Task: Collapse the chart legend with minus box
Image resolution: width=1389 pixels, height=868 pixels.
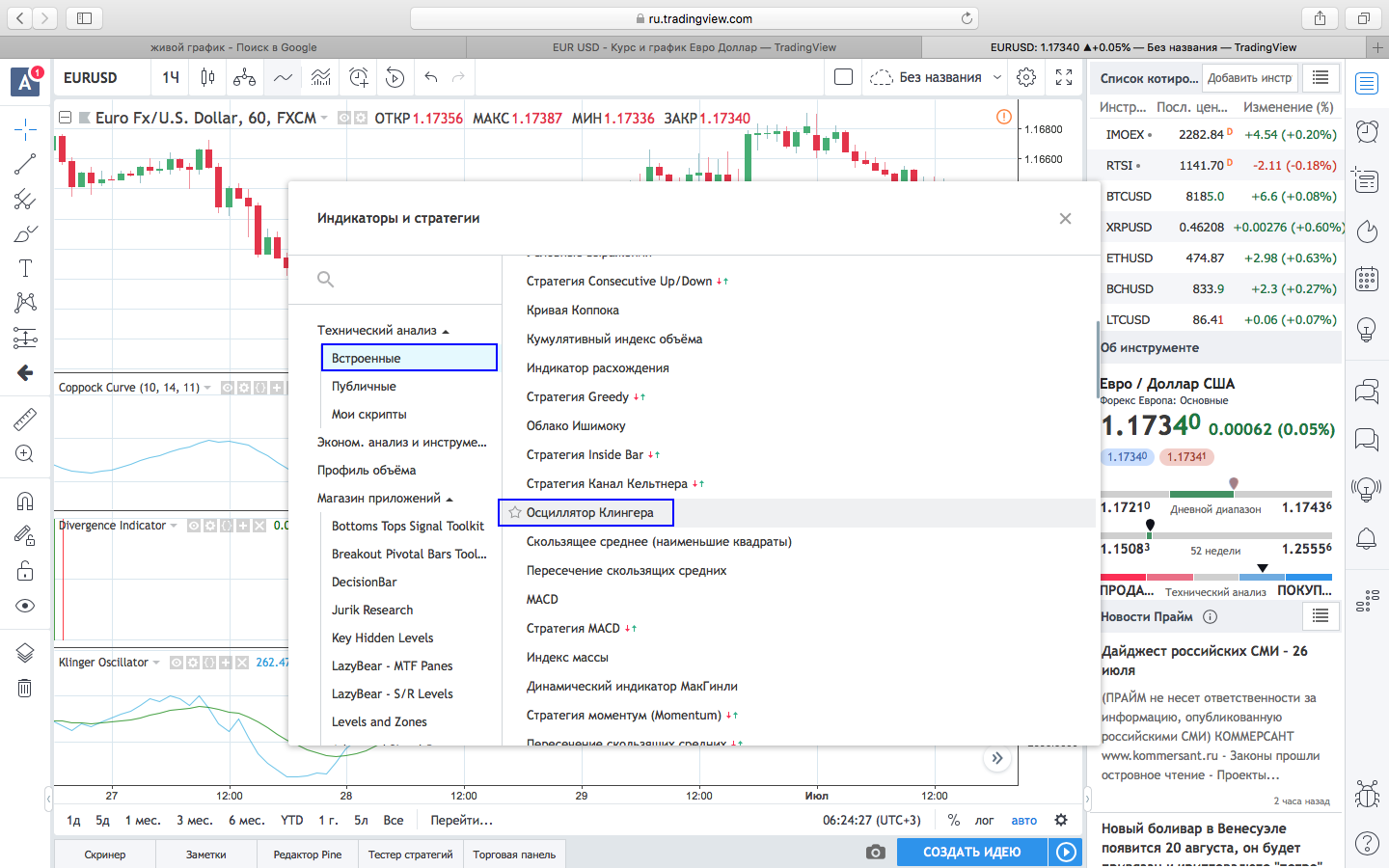Action: point(66,118)
